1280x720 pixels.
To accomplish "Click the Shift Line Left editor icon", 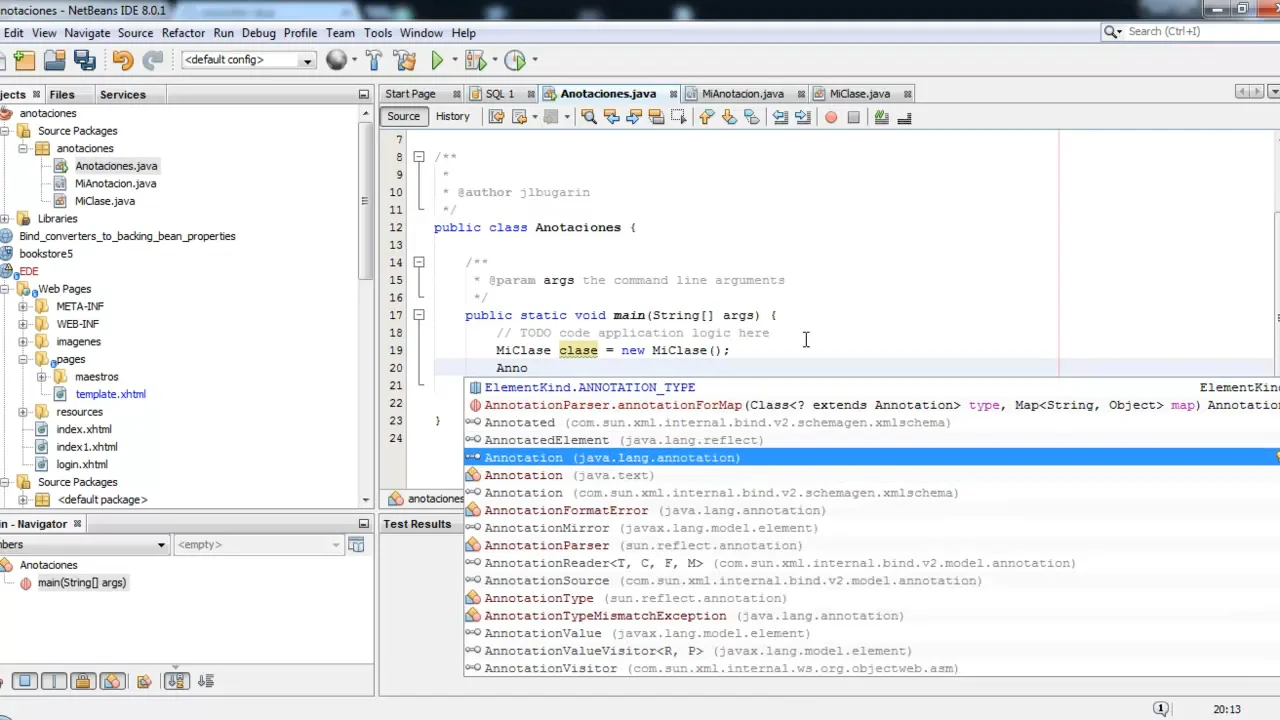I will point(780,117).
